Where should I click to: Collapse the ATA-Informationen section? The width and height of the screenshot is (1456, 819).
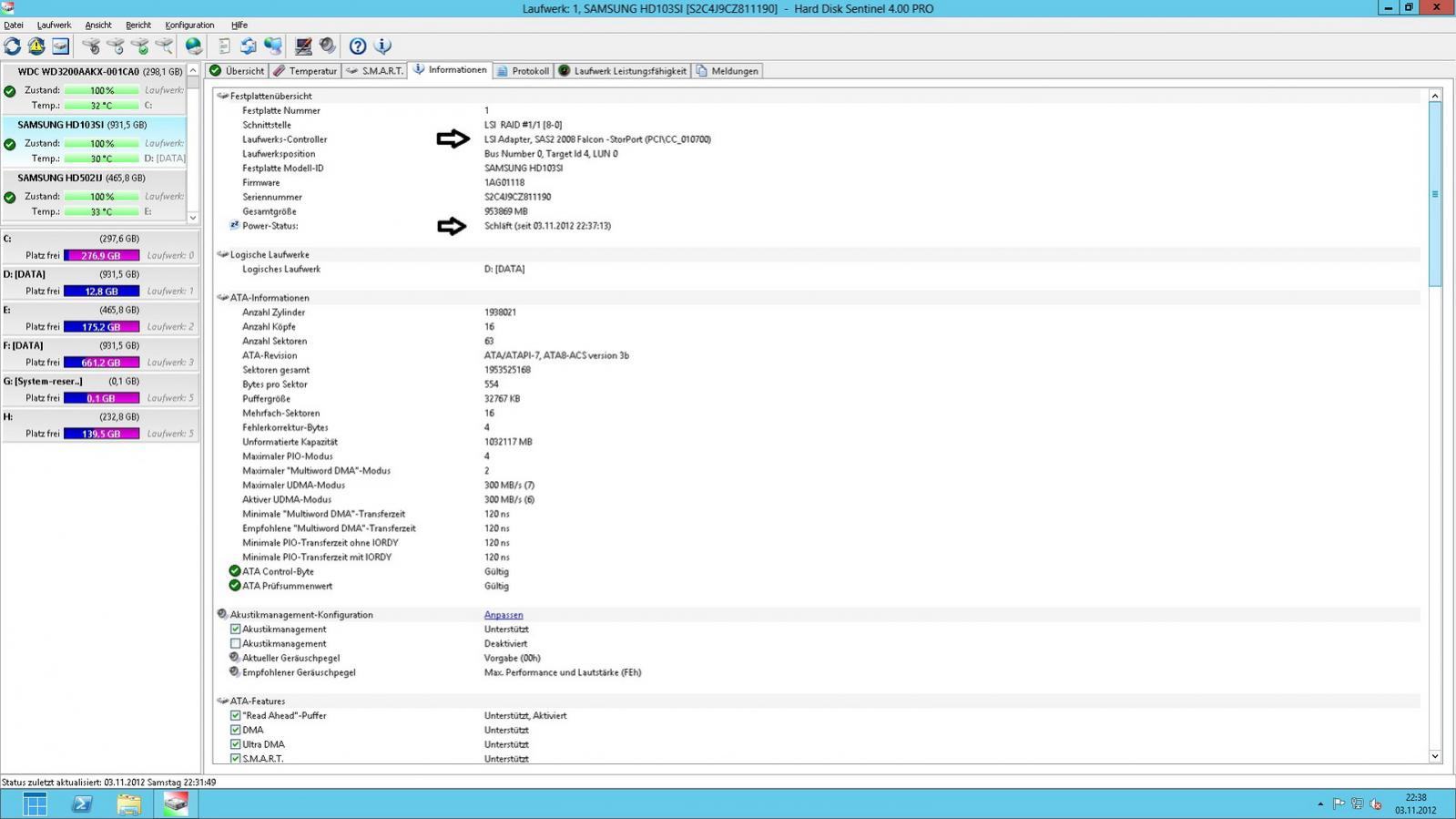222,298
